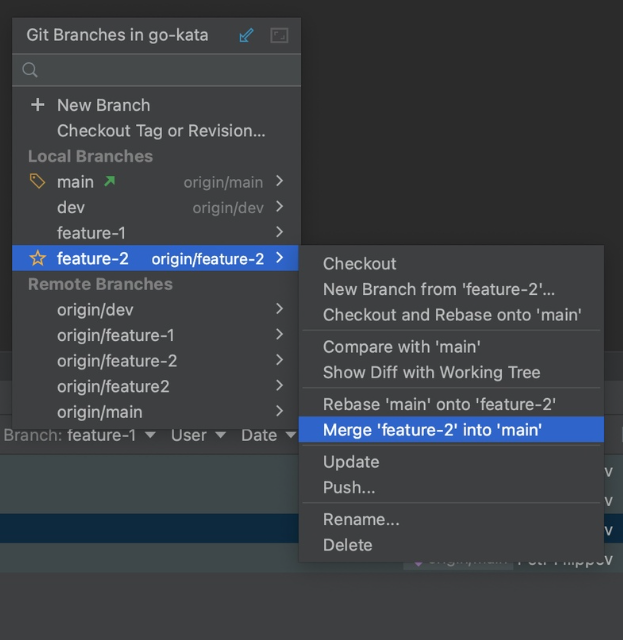
Task: Open the Branch: feature-1 filter dropdown
Action: pos(80,436)
